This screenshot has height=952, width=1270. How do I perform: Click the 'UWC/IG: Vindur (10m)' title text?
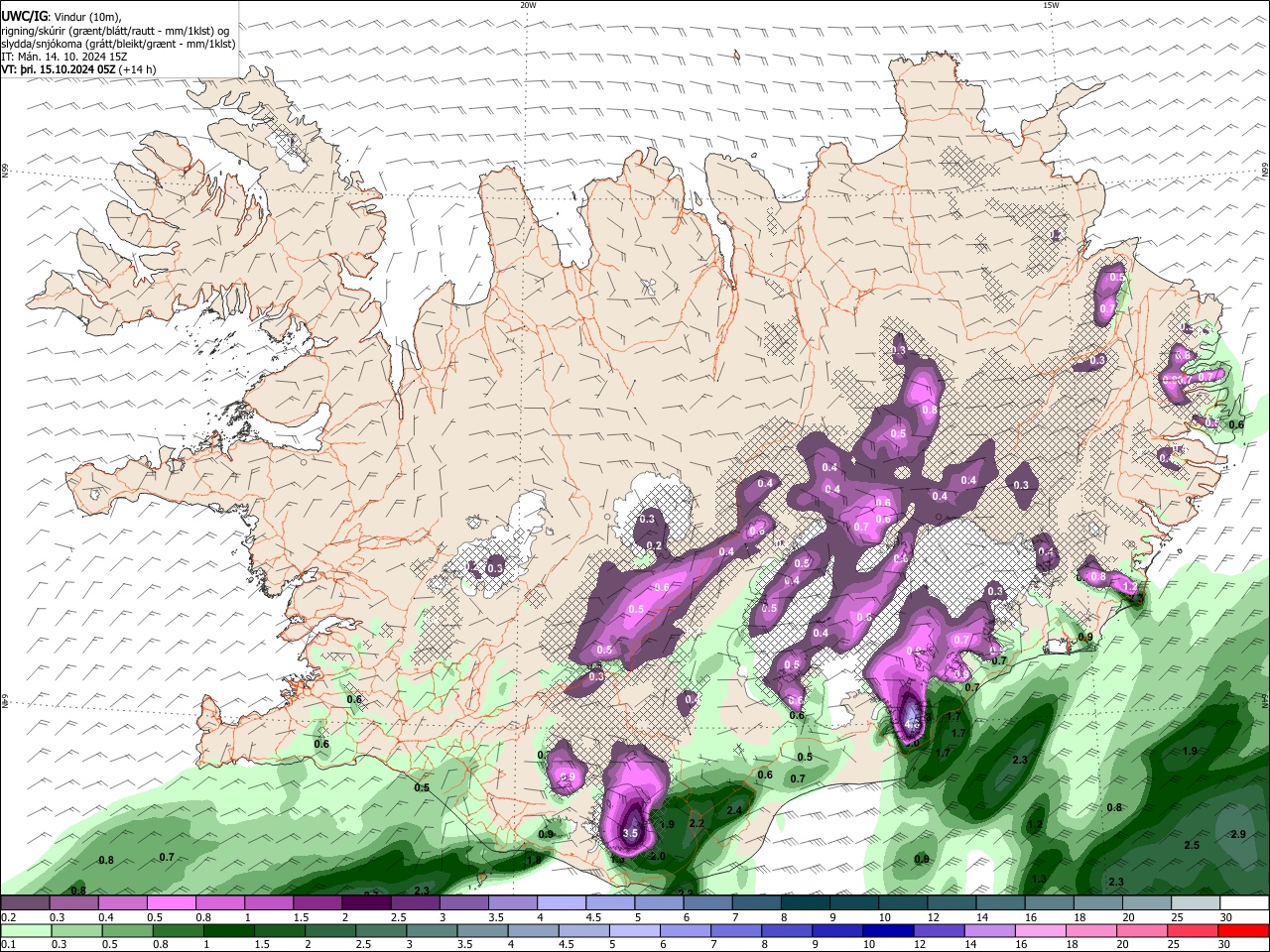click(x=62, y=17)
